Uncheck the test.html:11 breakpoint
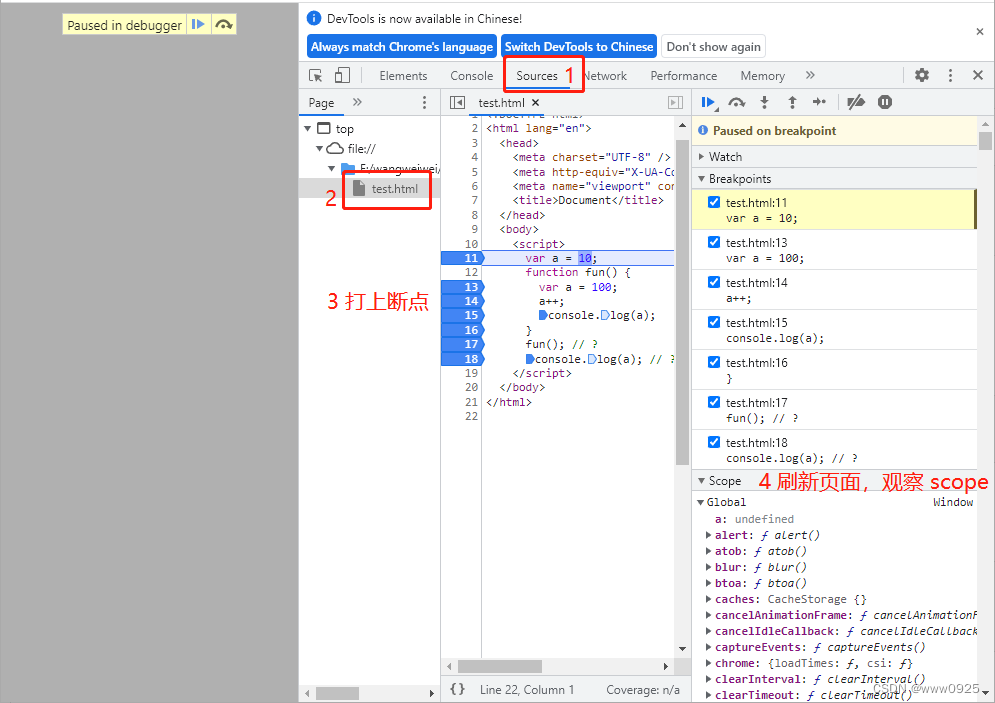The width and height of the screenshot is (995, 703). click(x=714, y=202)
